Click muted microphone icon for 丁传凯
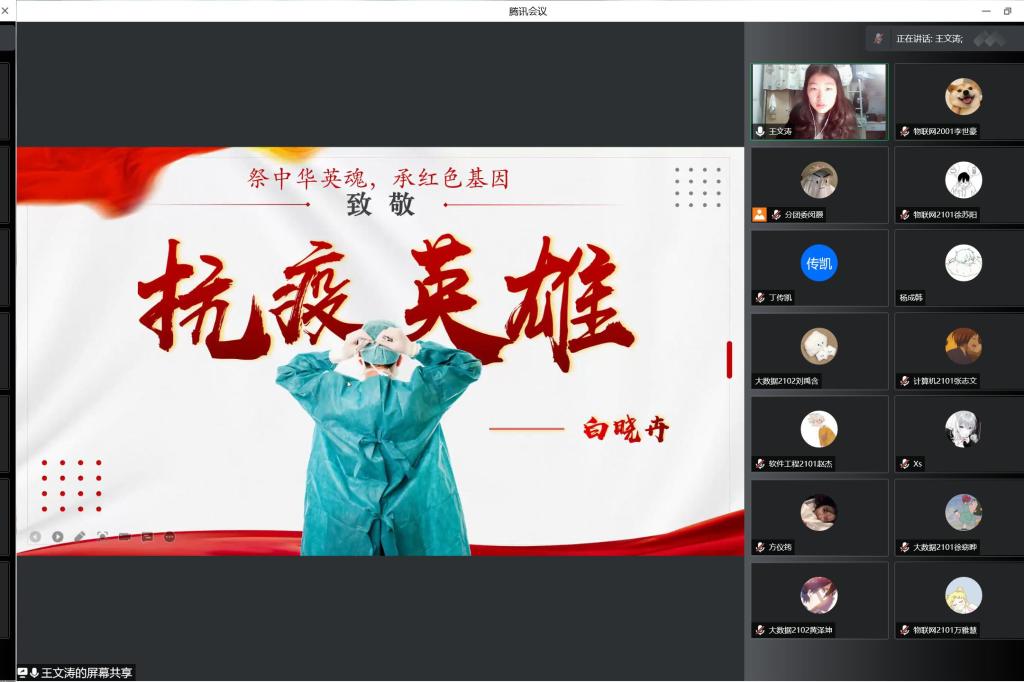This screenshot has height=682, width=1024. coord(760,298)
